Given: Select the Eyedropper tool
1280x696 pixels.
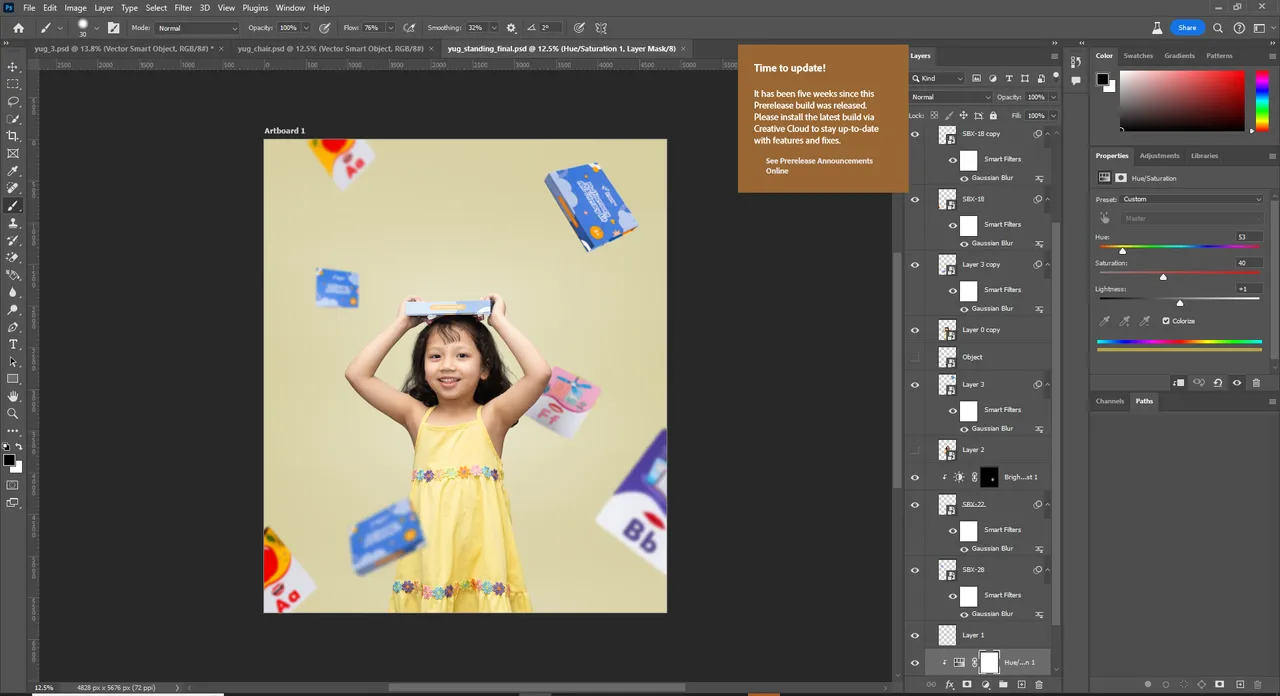Looking at the screenshot, I should [x=13, y=171].
